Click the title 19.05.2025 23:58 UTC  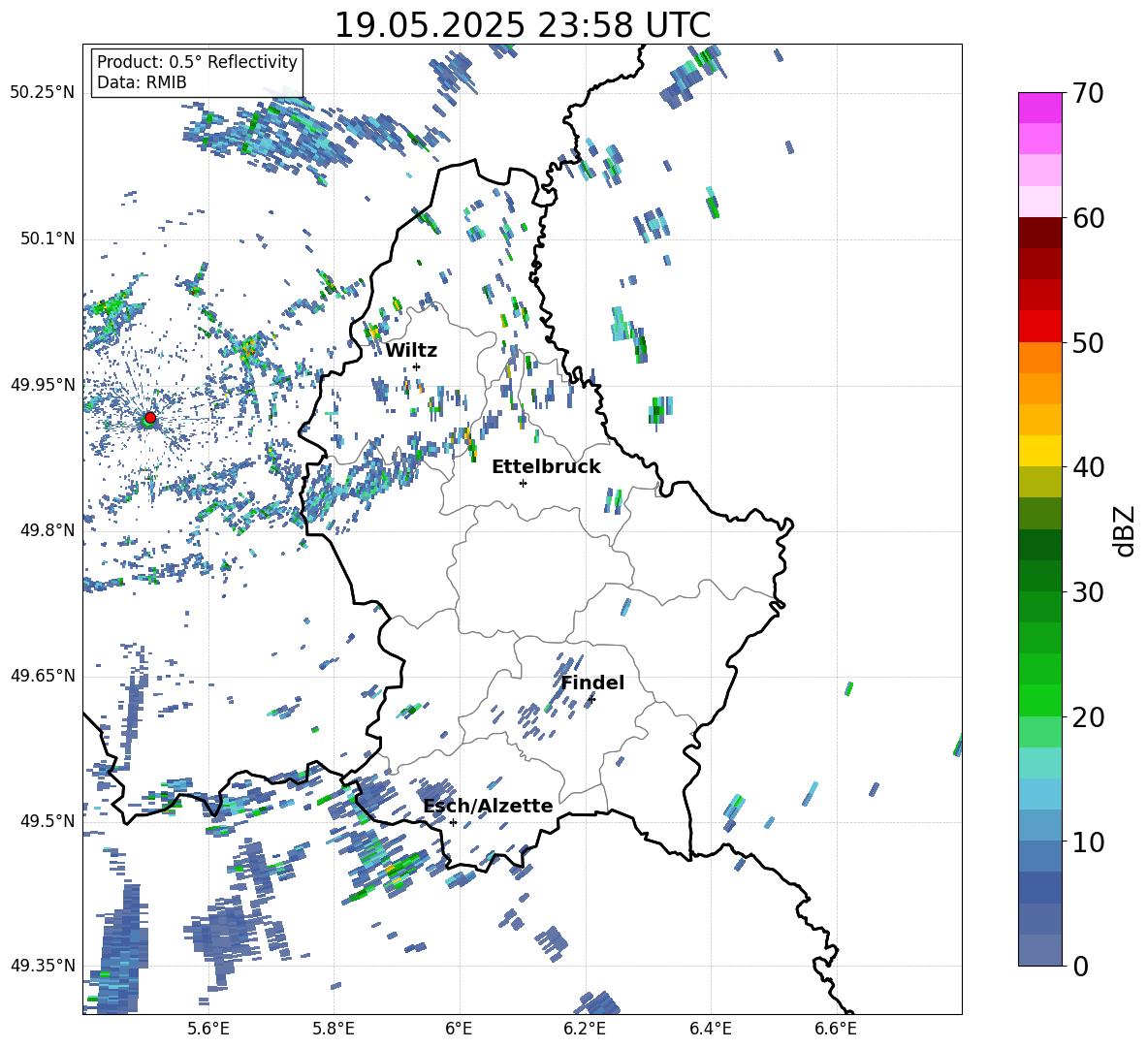click(522, 25)
